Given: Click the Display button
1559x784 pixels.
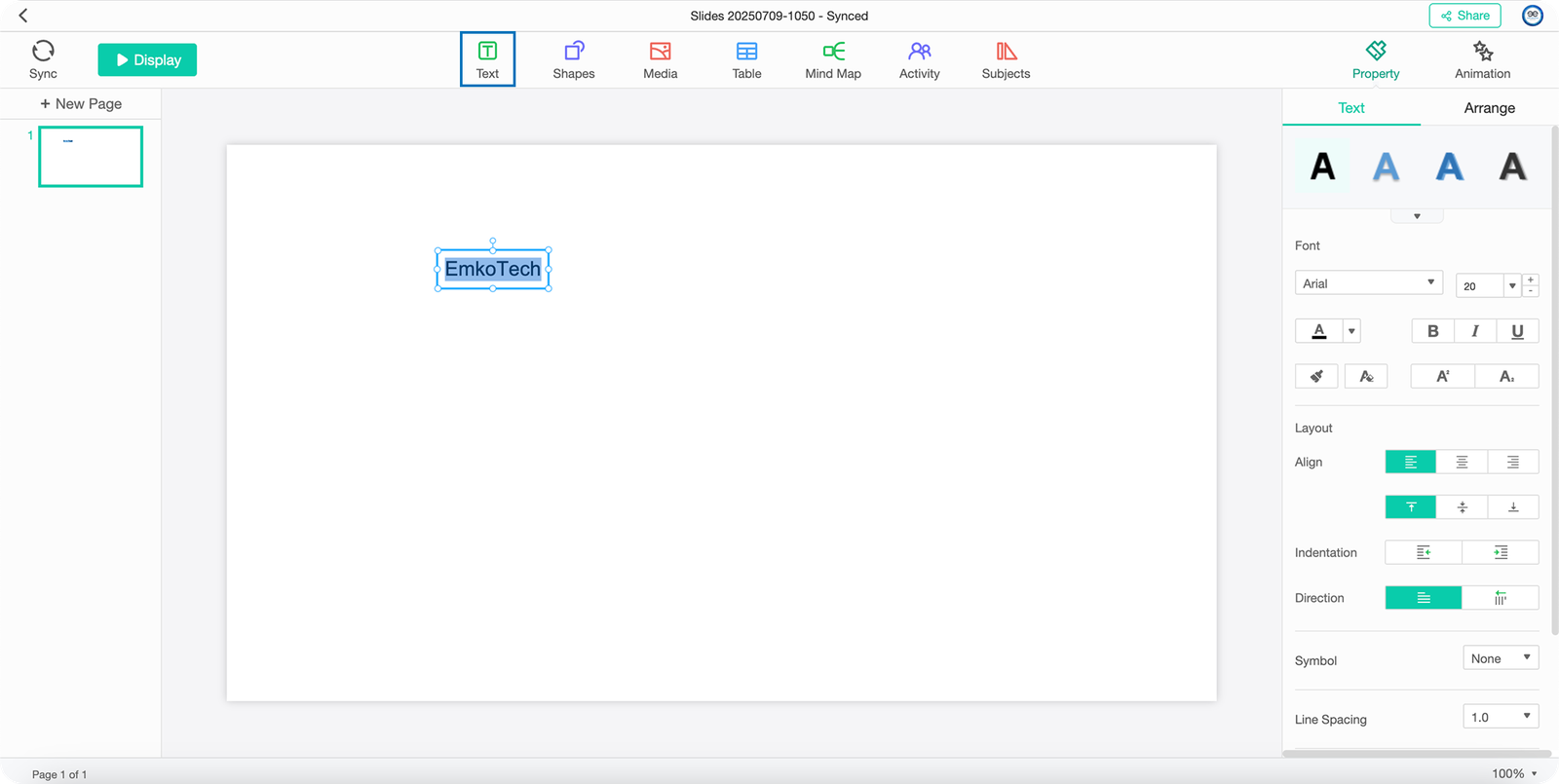Looking at the screenshot, I should click(x=147, y=60).
